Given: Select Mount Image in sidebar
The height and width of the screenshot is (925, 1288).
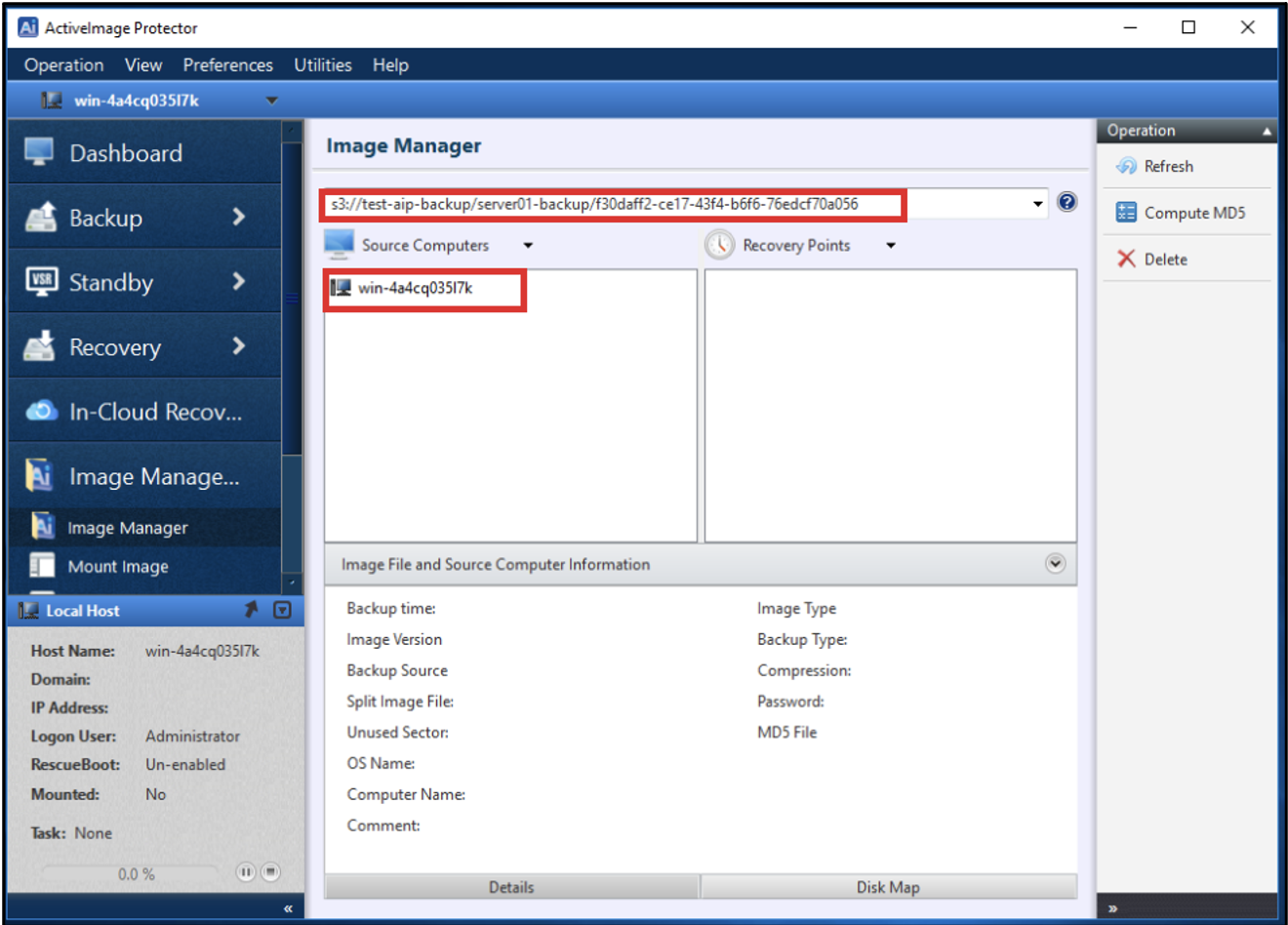Looking at the screenshot, I should pos(145,566).
